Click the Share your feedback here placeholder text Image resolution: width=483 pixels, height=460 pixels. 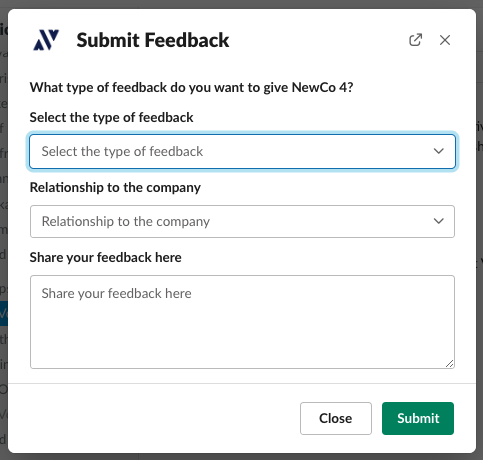click(117, 294)
